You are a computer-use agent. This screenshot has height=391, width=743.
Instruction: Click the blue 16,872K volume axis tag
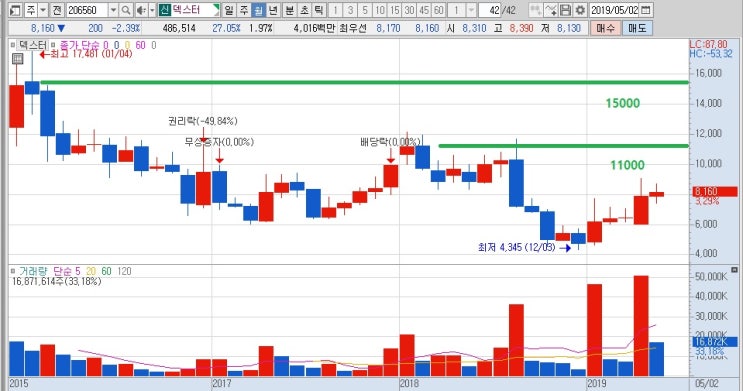pyautogui.click(x=715, y=342)
